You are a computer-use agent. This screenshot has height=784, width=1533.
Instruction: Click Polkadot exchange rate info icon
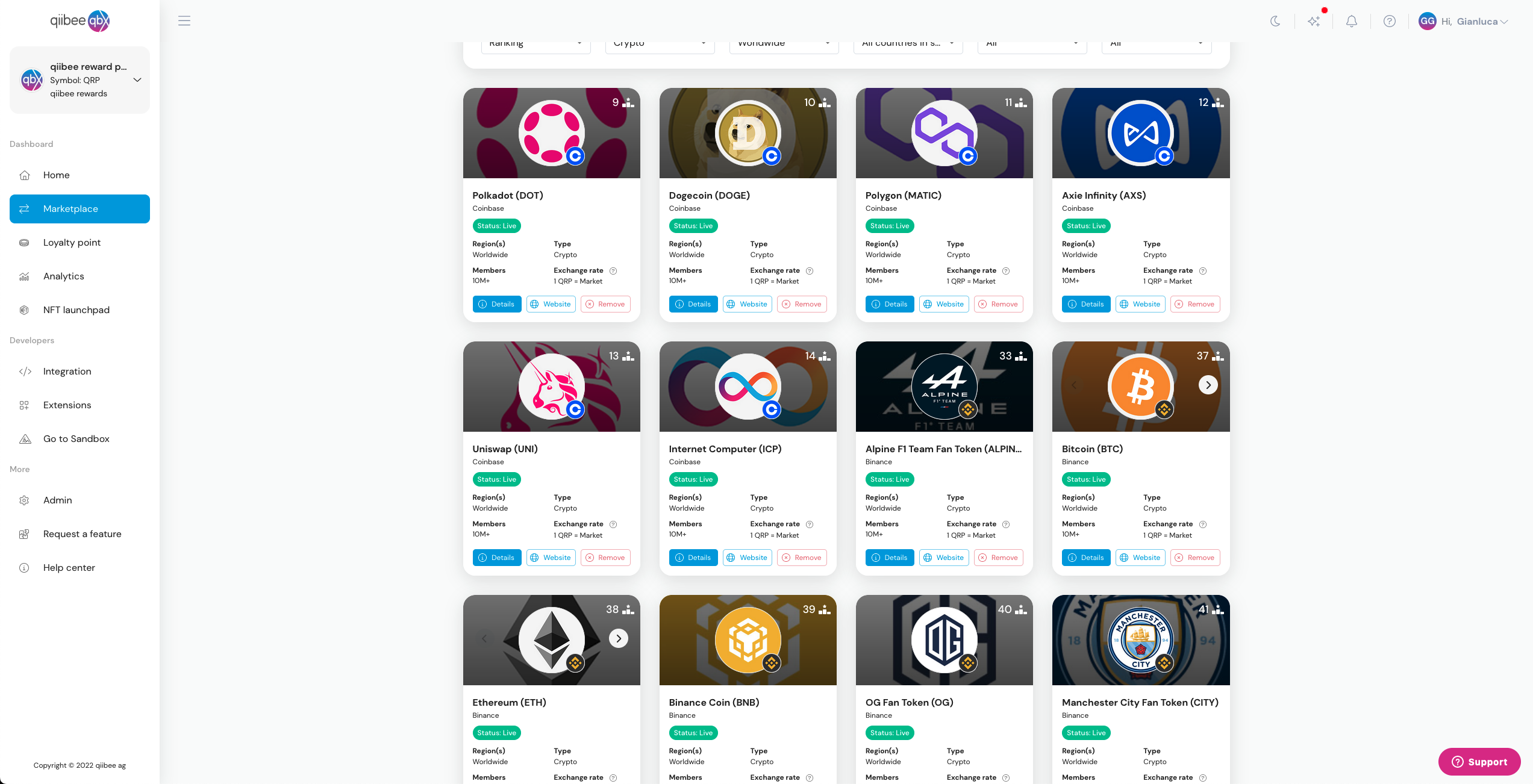(613, 271)
